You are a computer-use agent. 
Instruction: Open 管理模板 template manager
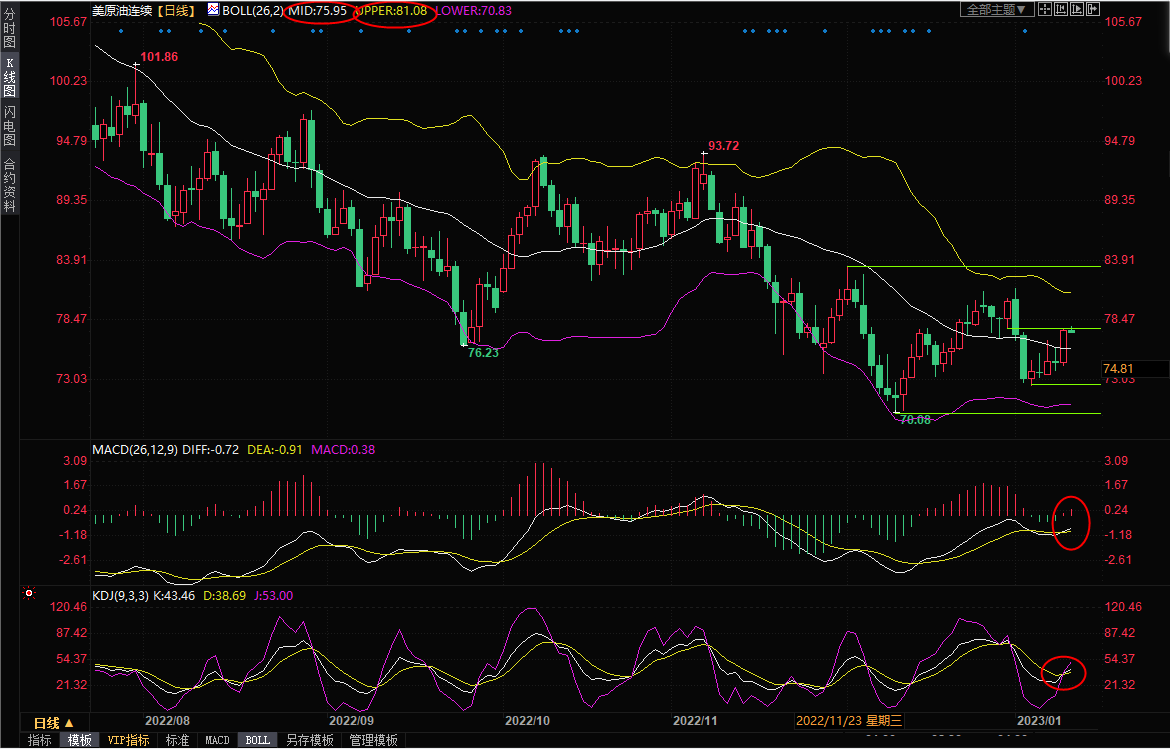point(373,741)
